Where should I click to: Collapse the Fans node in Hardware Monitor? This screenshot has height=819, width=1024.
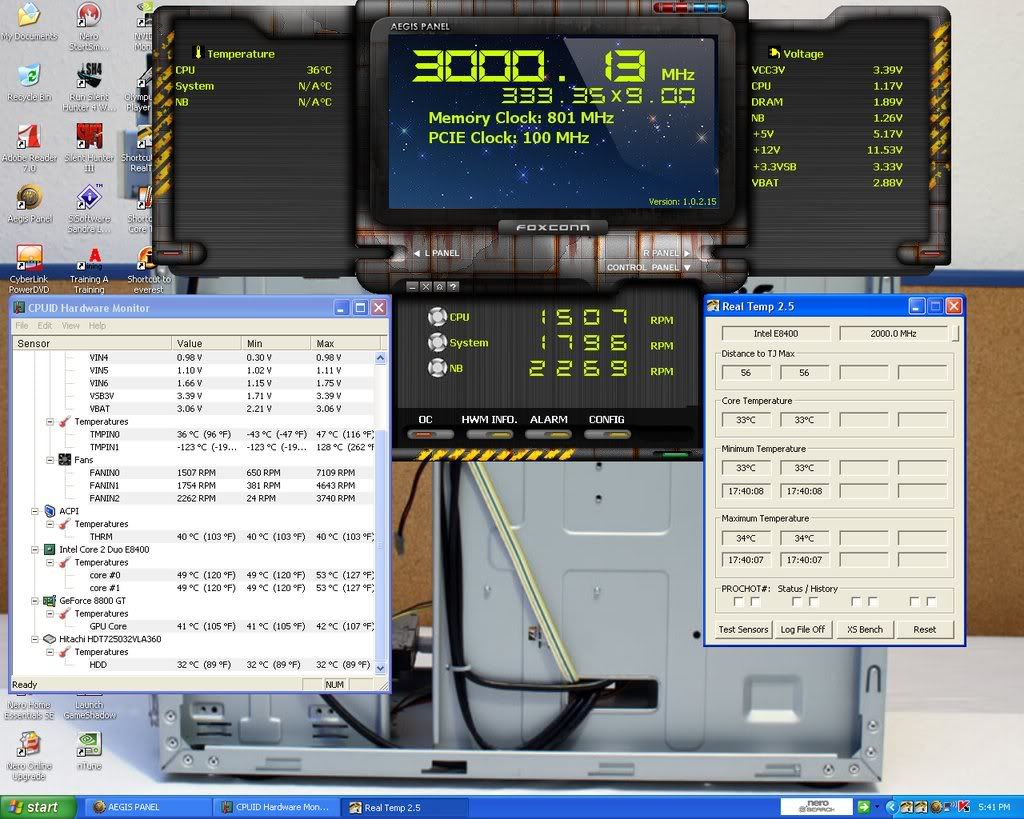pos(50,460)
